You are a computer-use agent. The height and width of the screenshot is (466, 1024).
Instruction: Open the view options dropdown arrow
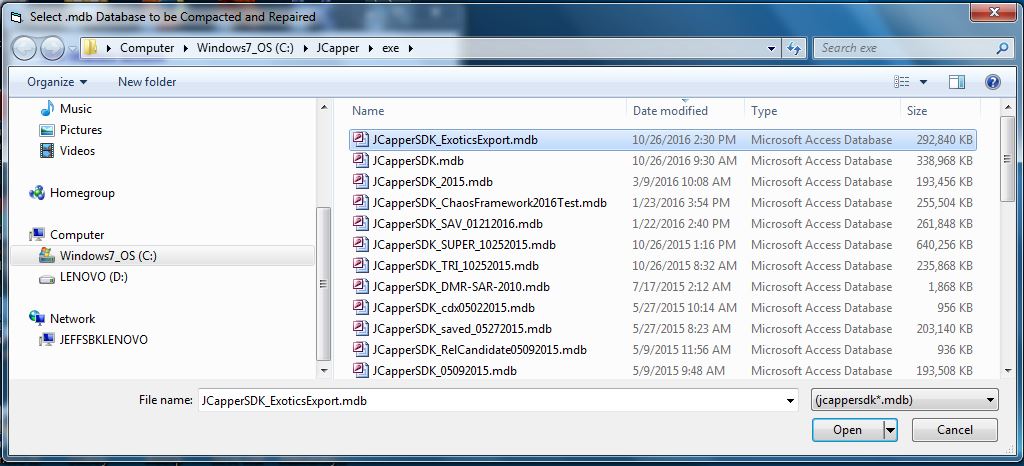(923, 82)
